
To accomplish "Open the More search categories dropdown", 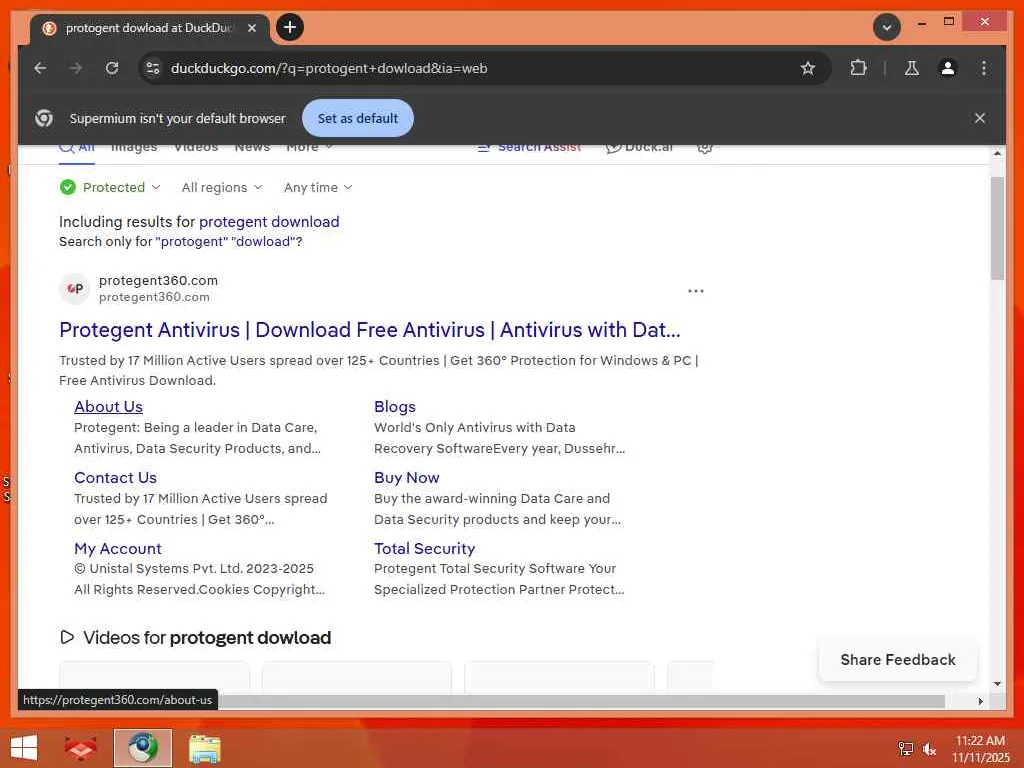I will [310, 148].
